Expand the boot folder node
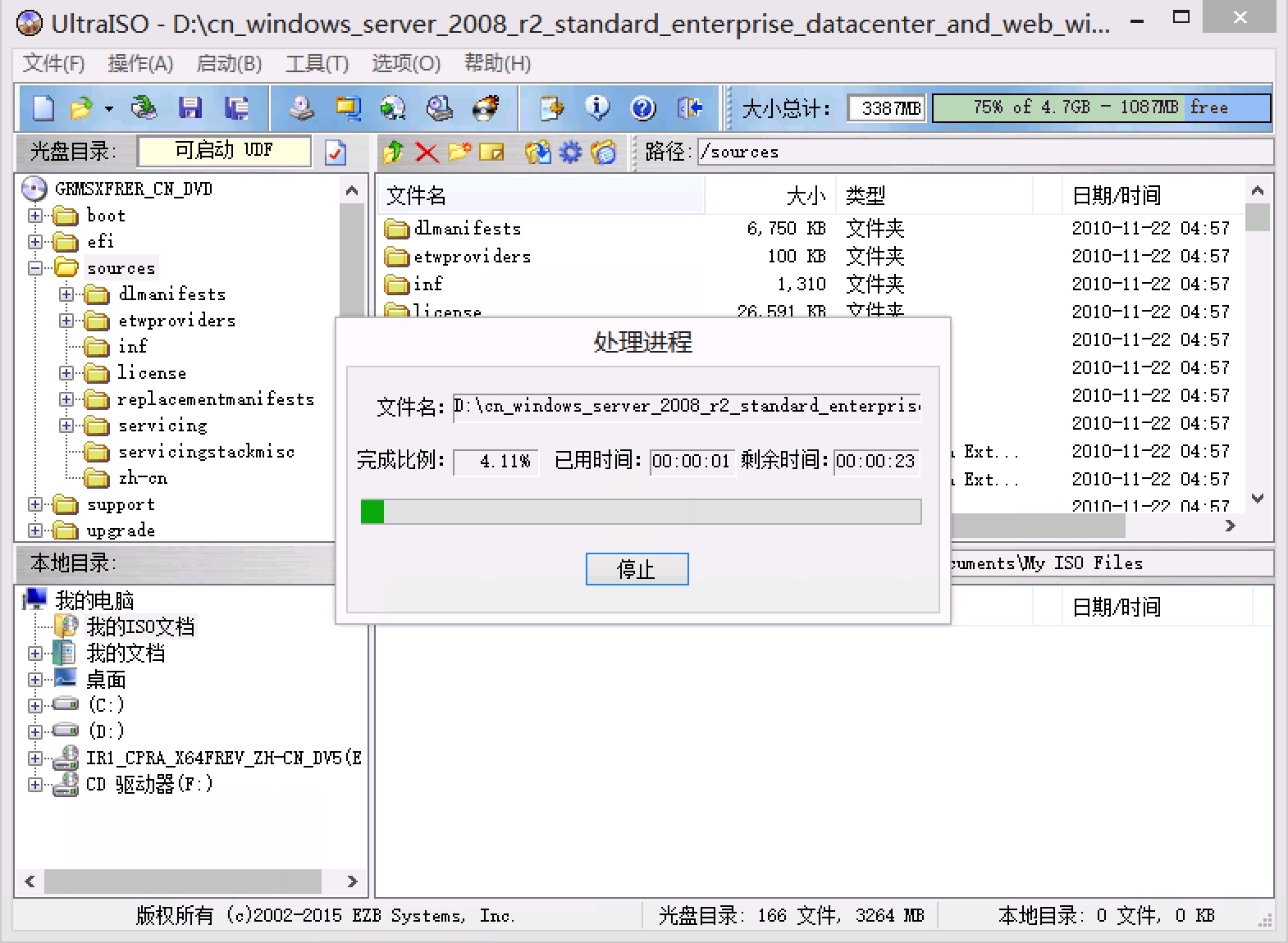This screenshot has height=943, width=1288. (x=35, y=216)
